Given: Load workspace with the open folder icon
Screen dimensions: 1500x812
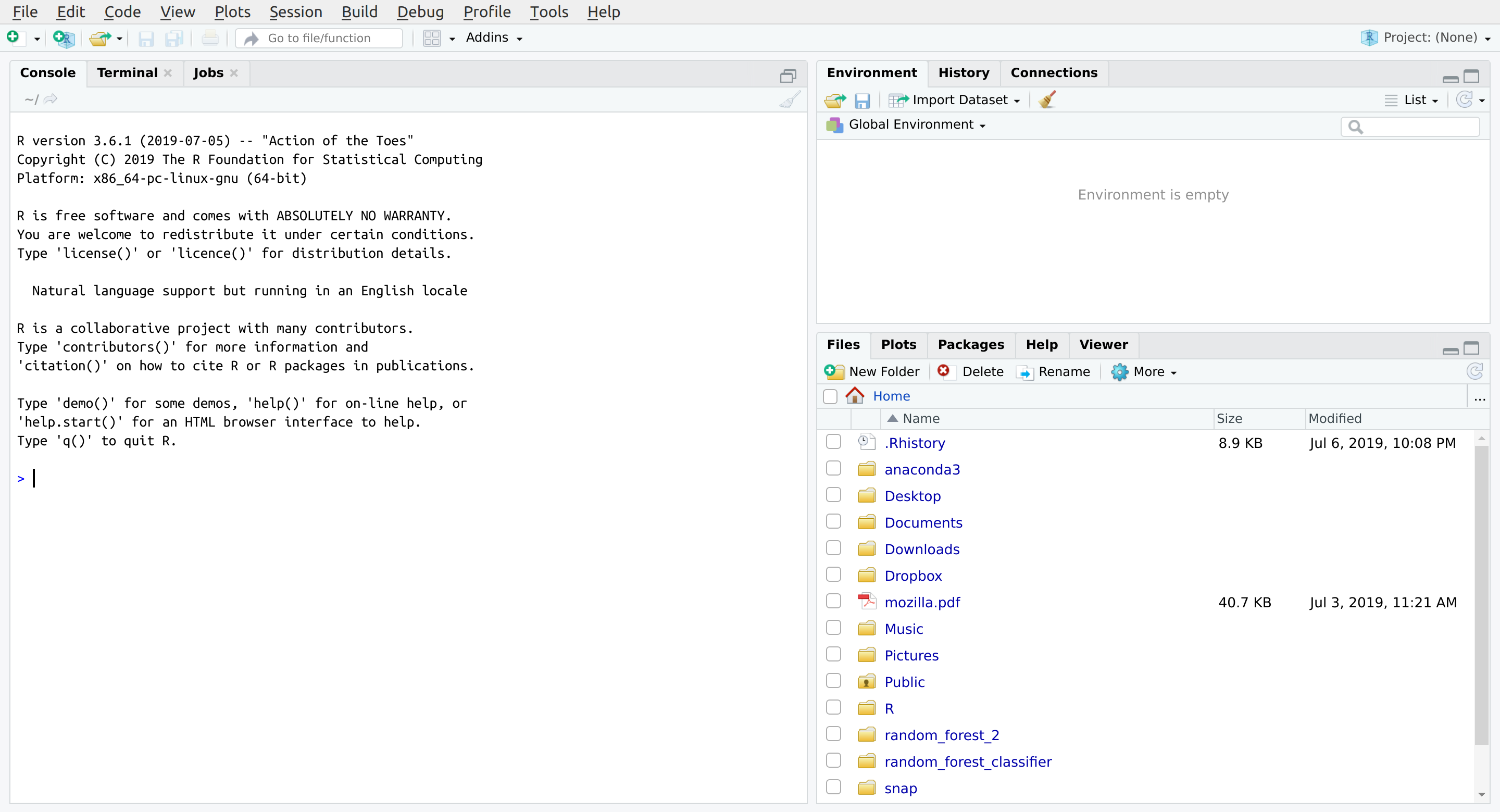Looking at the screenshot, I should coord(835,100).
